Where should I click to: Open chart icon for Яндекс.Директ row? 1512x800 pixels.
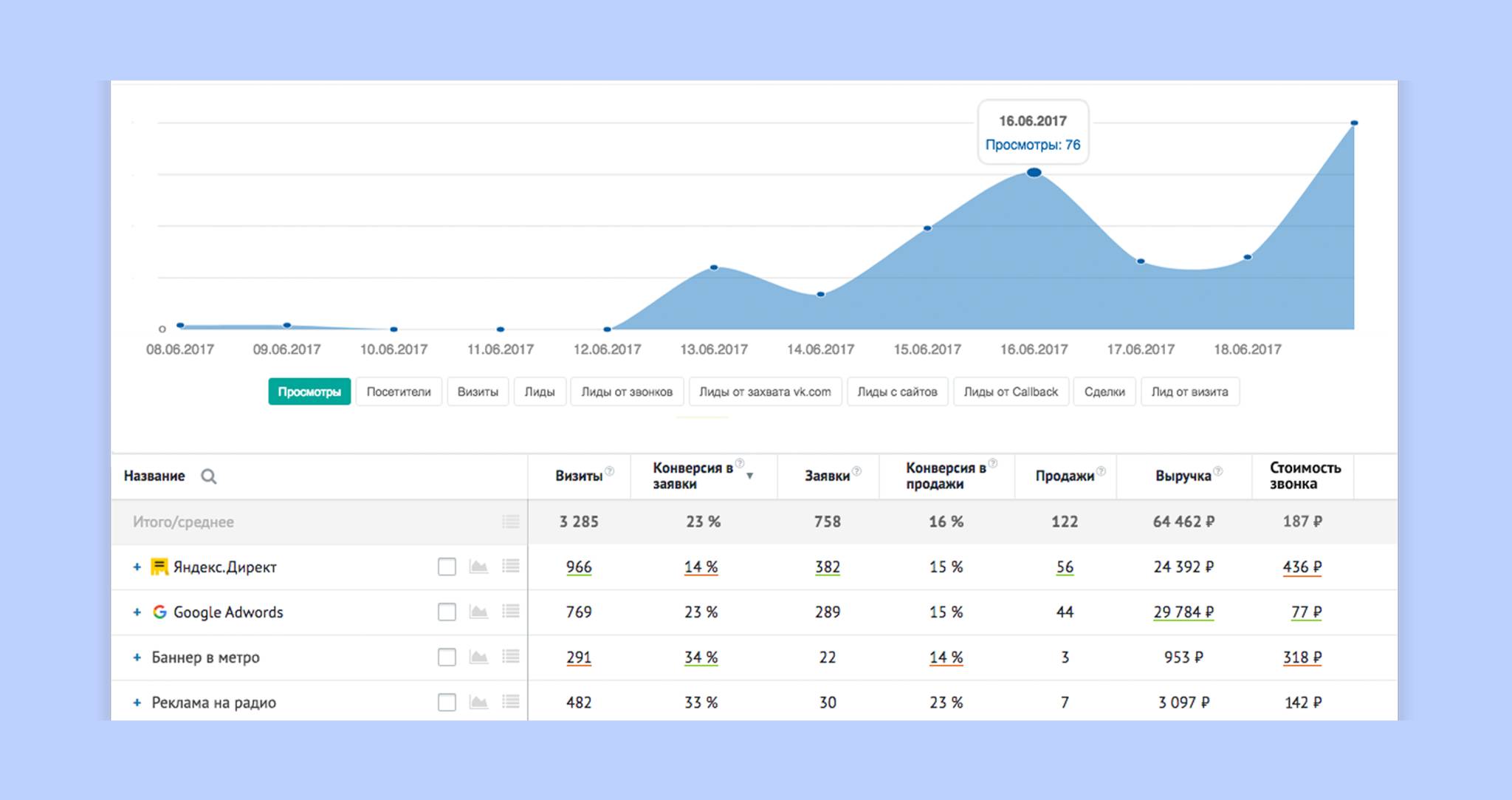478,567
